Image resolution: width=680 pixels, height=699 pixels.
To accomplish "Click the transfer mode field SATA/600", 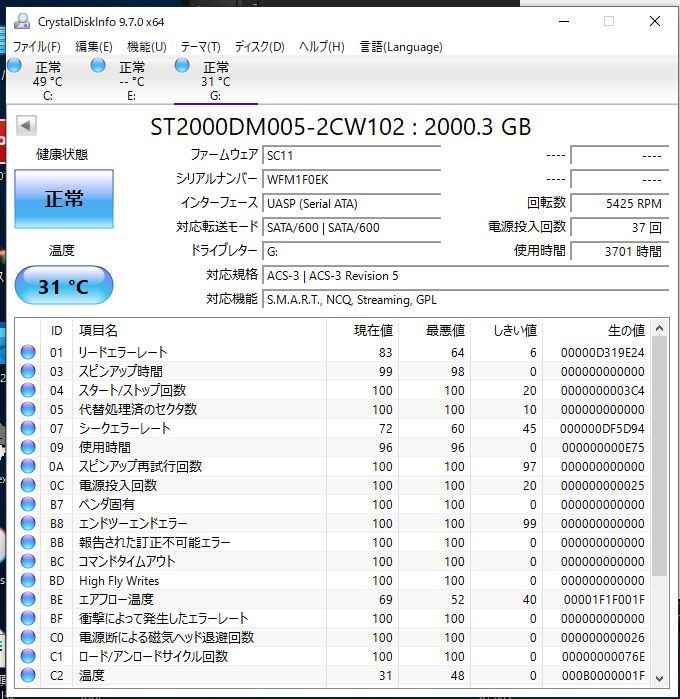I will 351,228.
